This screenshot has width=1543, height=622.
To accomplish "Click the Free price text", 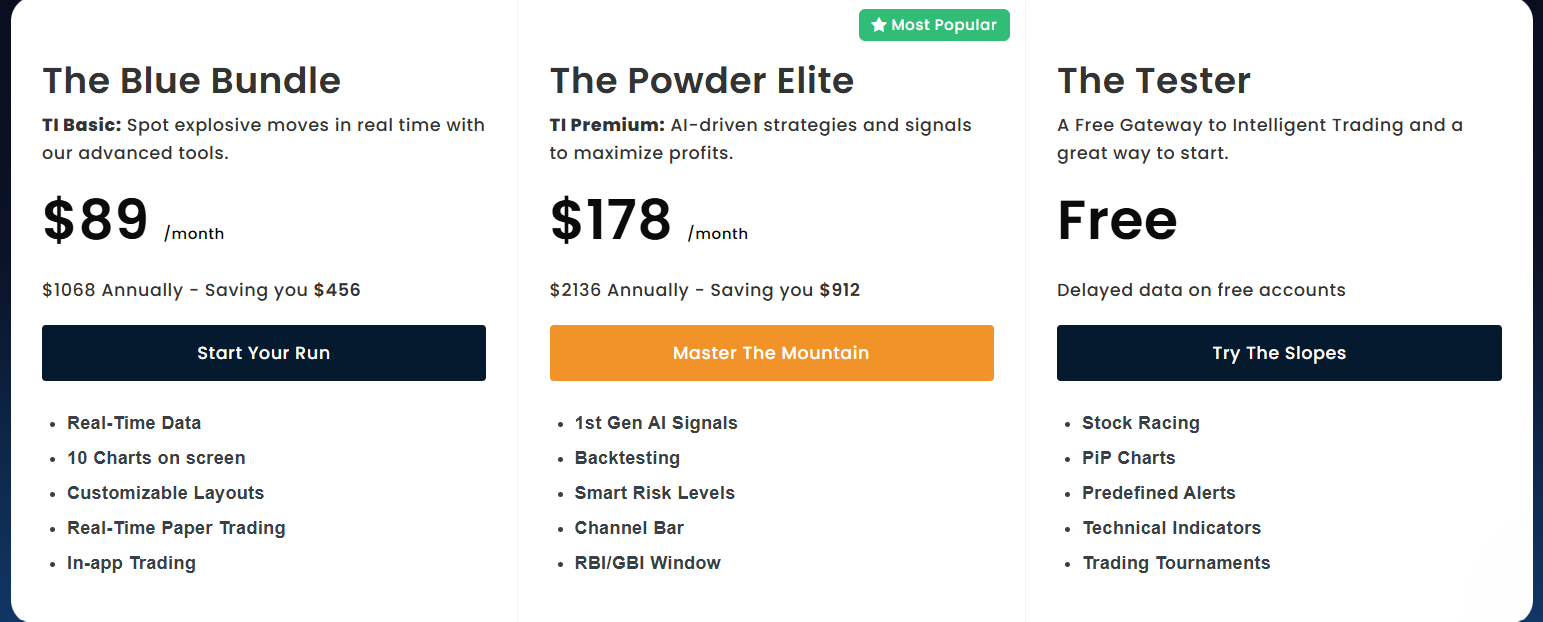I will pos(1117,220).
